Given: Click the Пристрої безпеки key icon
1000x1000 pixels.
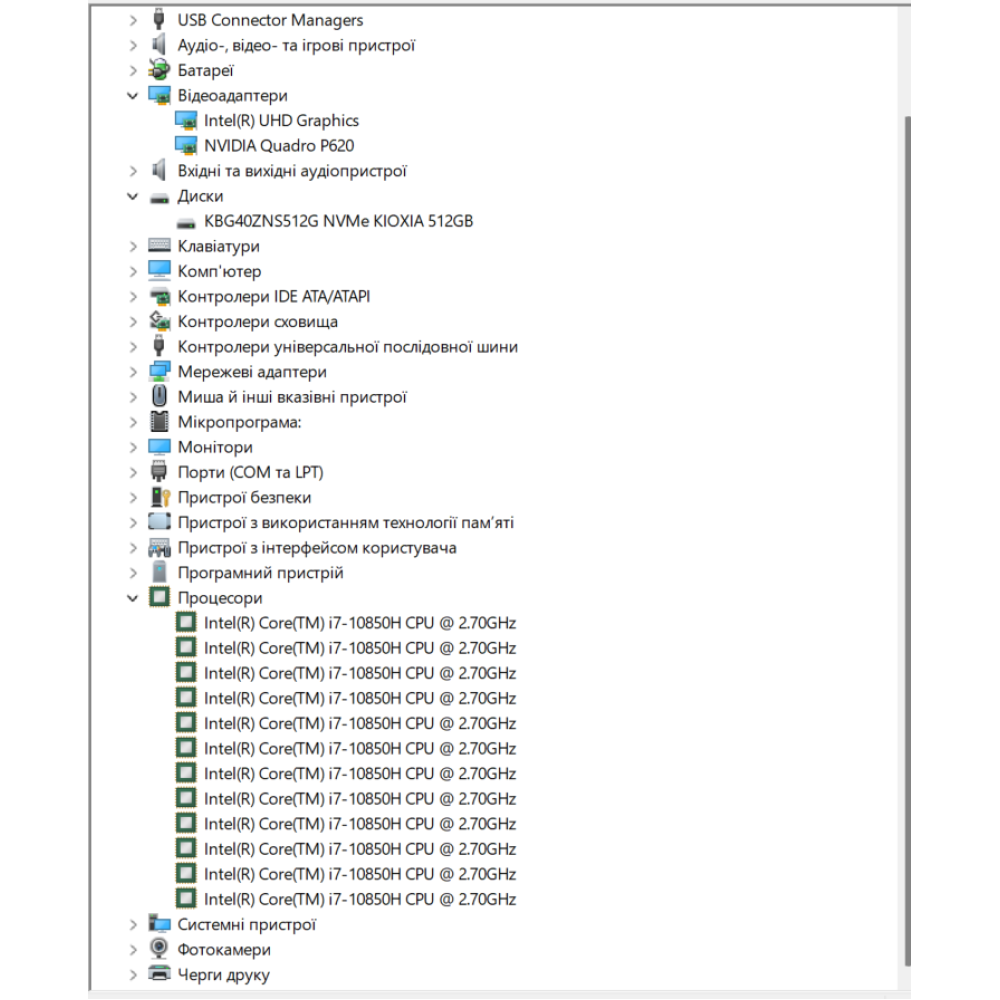Looking at the screenshot, I should 160,497.
